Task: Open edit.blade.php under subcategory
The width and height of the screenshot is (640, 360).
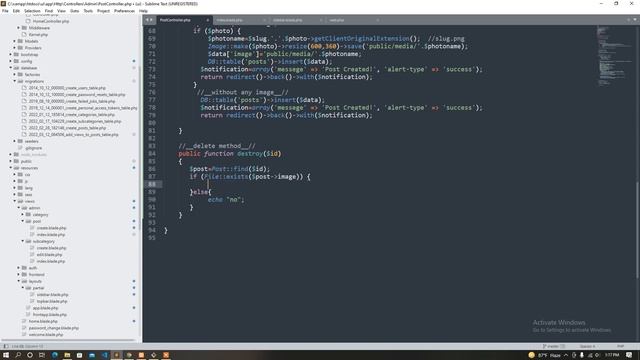Action: (x=49, y=255)
